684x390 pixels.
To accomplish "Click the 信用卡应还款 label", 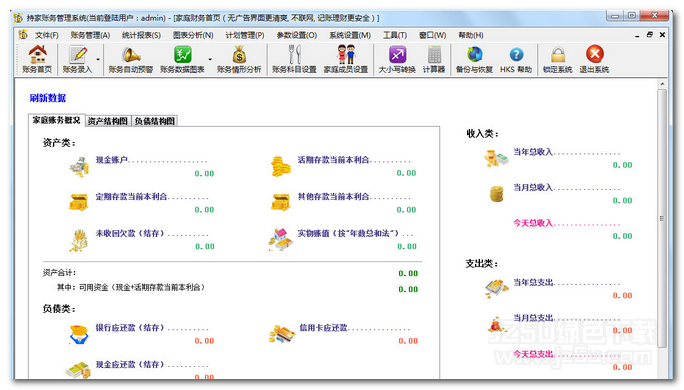I will pyautogui.click(x=323, y=327).
